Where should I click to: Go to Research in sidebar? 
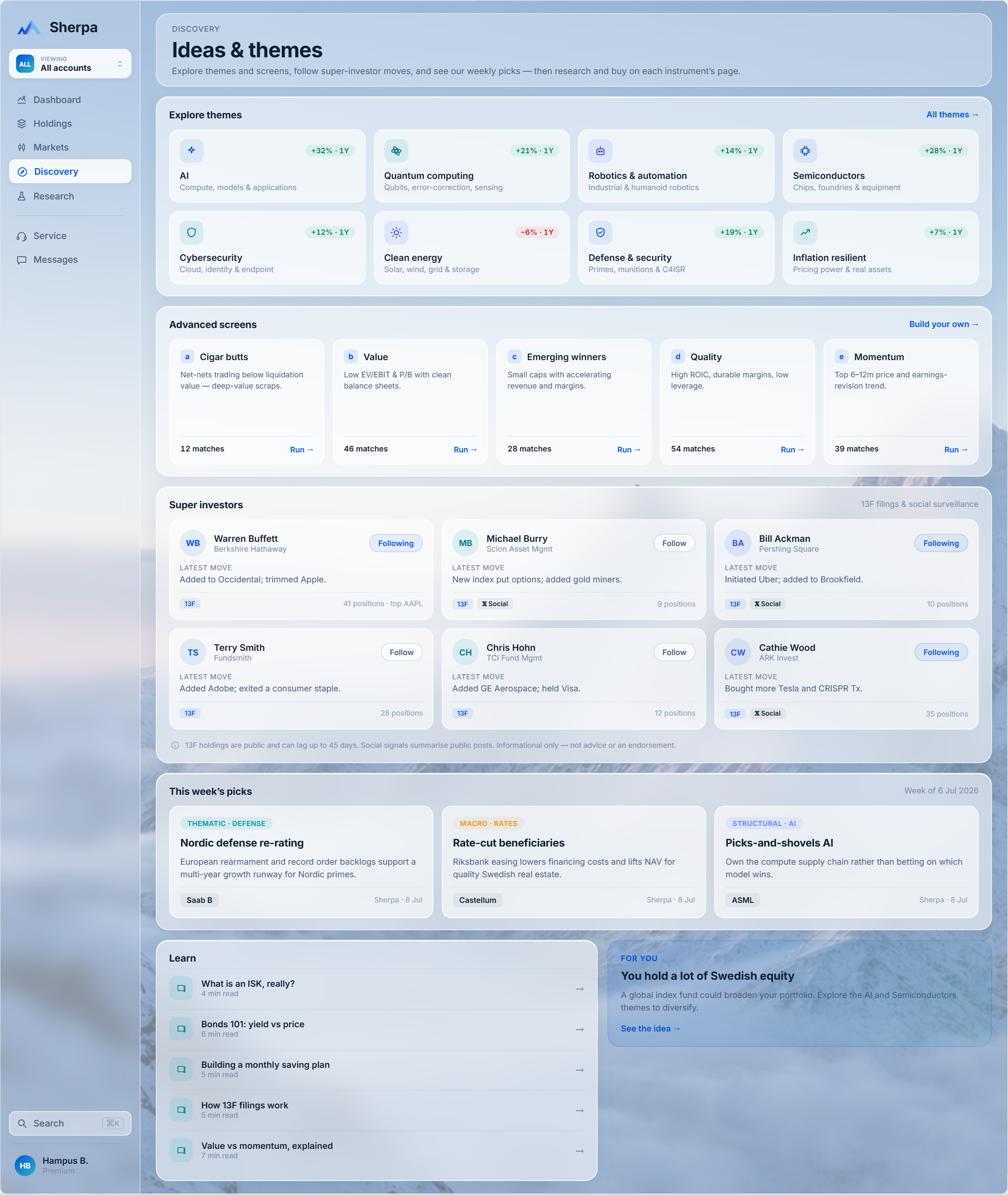70,196
